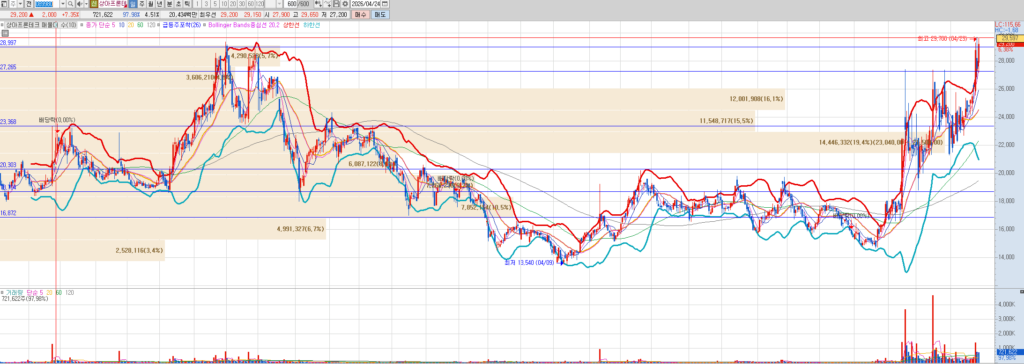Viewport: 1024px width, 364px height.
Task: Click the 종가 단순 moving average label
Action: click(99, 25)
